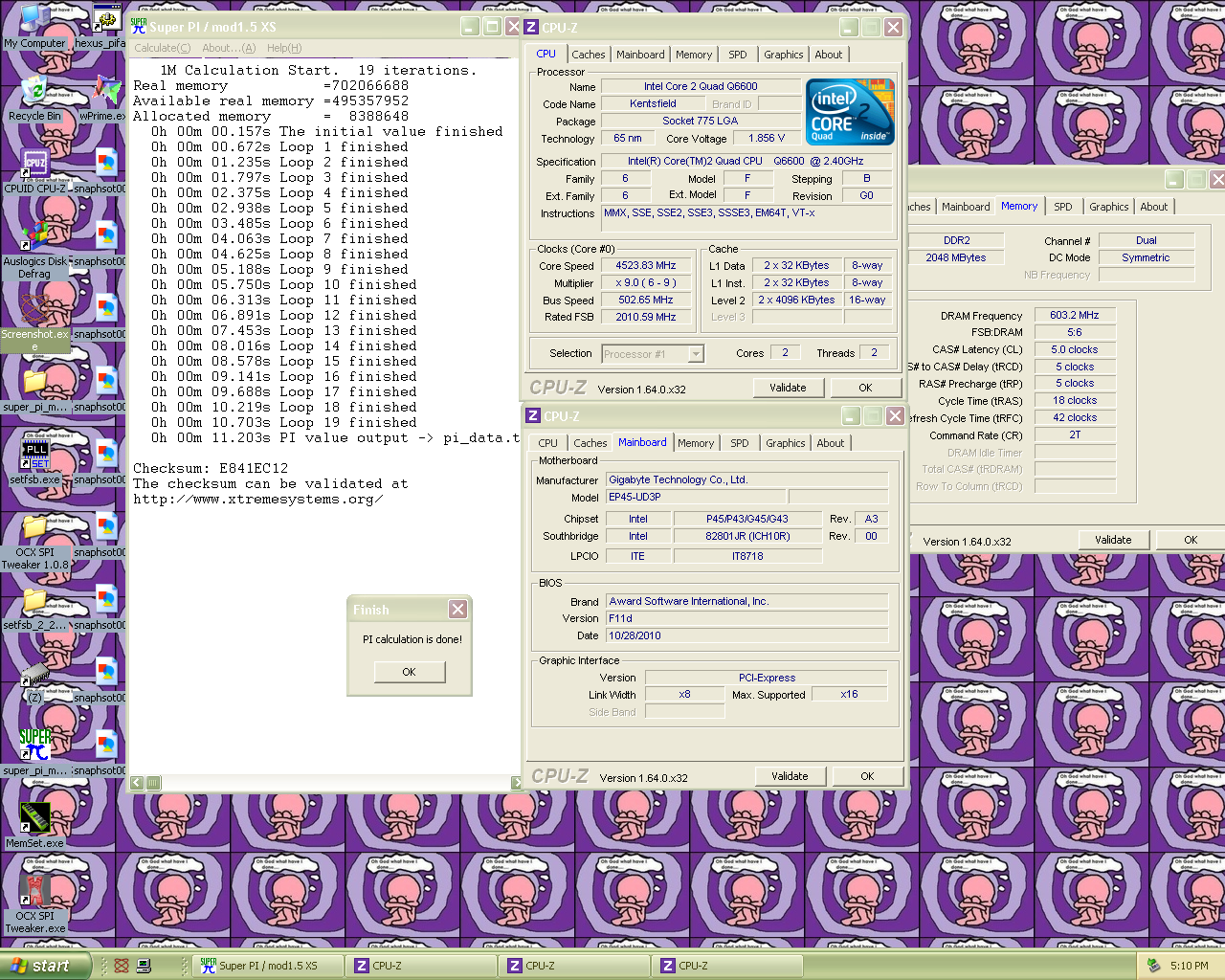The image size is (1225, 980).
Task: Click the Z icon in Mainboard CPU-Z title bar
Action: click(x=533, y=415)
